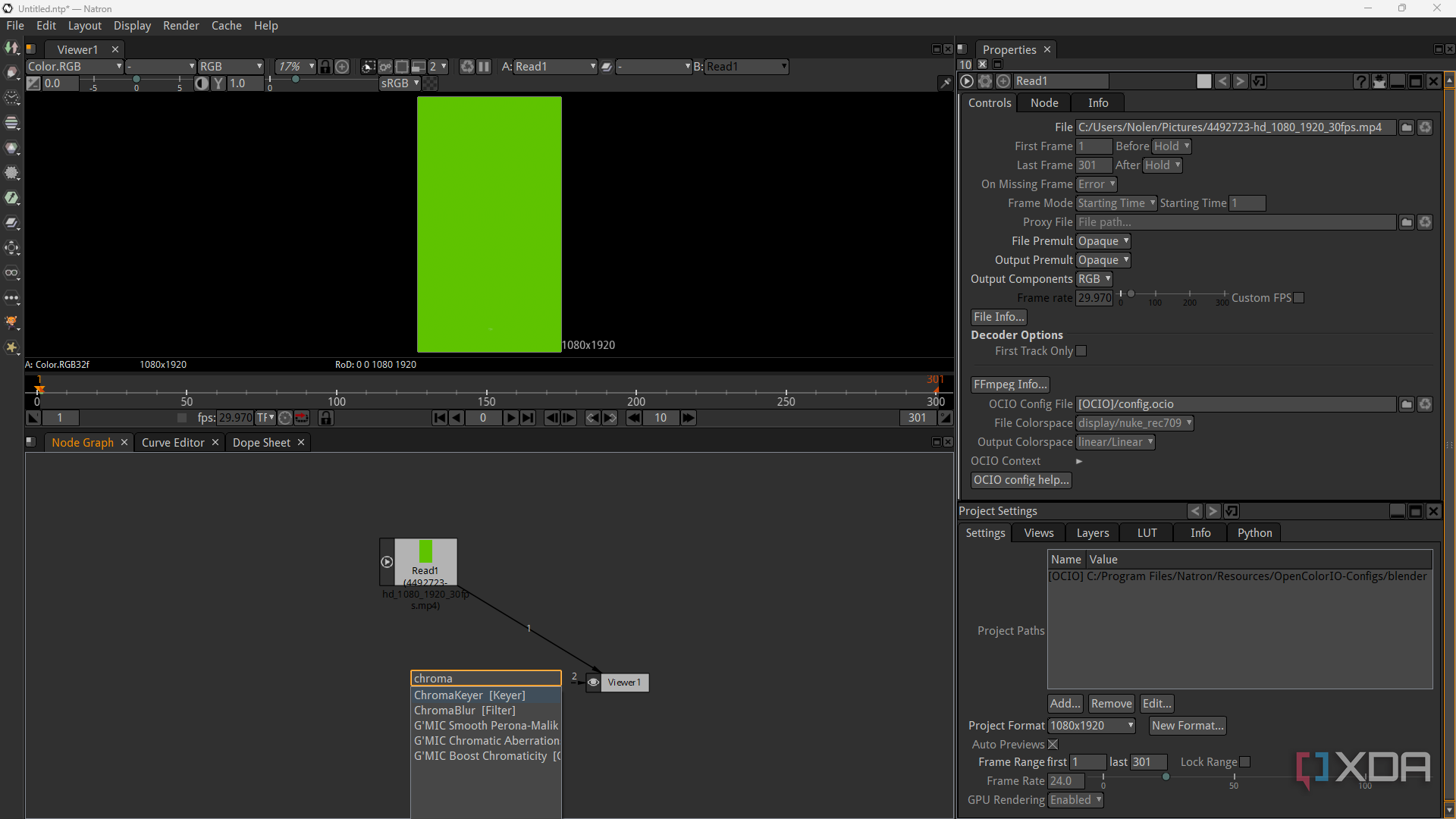Jump to first frame button

click(440, 418)
